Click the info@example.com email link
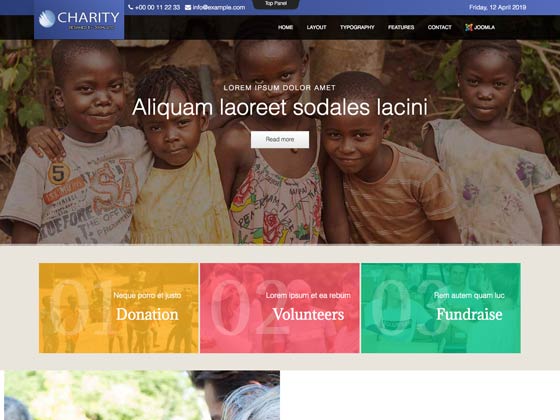The width and height of the screenshot is (560, 420). click(x=219, y=8)
